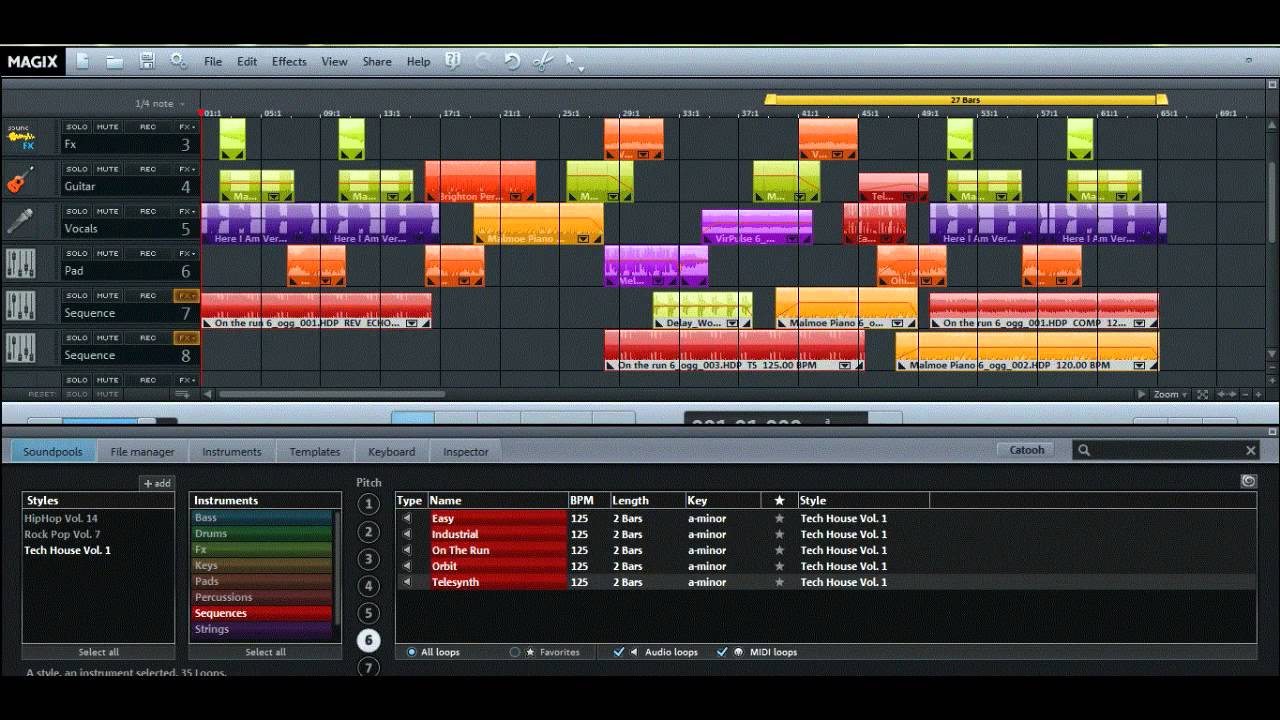Open FX dropdown on Pad track
Viewport: 1280px width, 720px height.
click(187, 253)
